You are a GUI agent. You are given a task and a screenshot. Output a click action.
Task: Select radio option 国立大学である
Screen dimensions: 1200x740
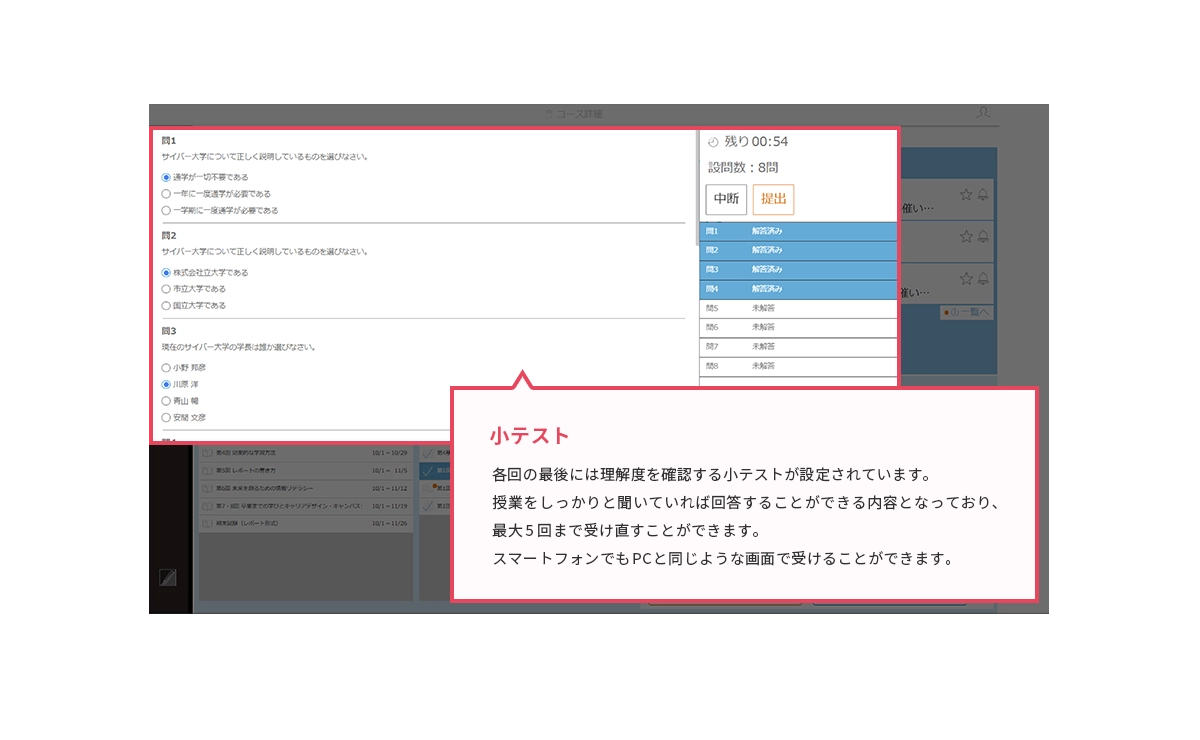click(x=166, y=306)
